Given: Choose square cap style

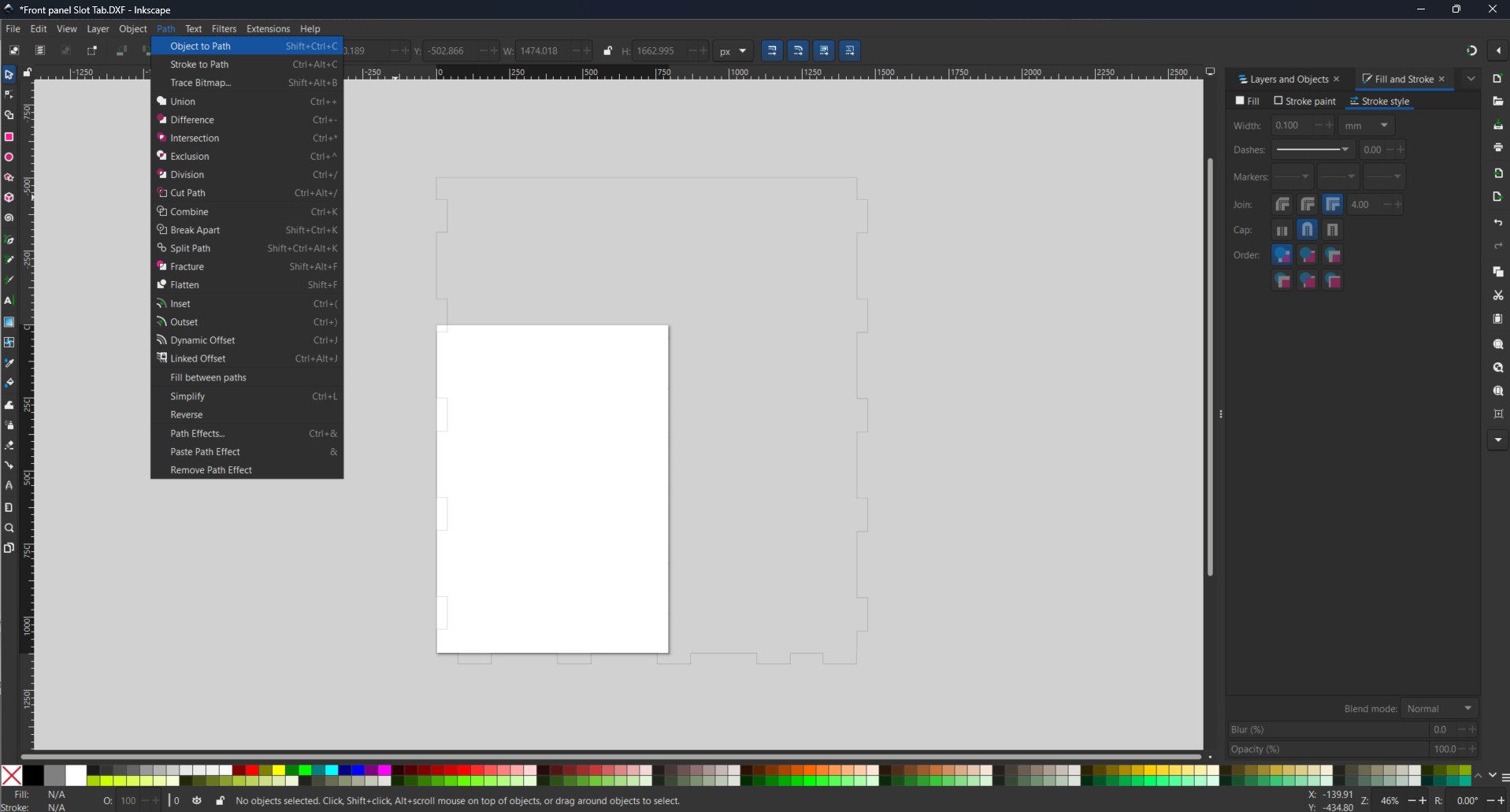Looking at the screenshot, I should click(1333, 230).
